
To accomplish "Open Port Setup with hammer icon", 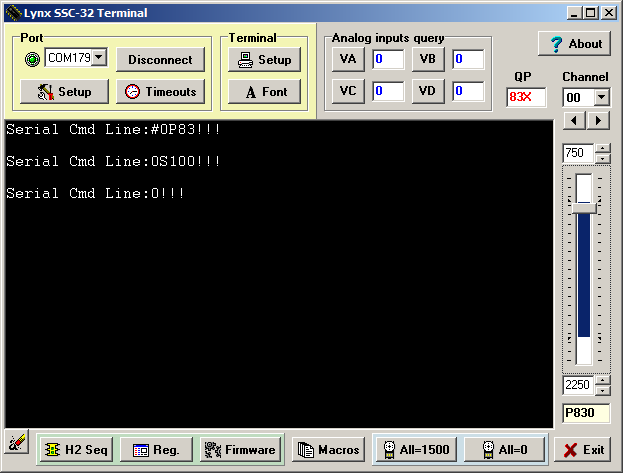I will (64, 92).
